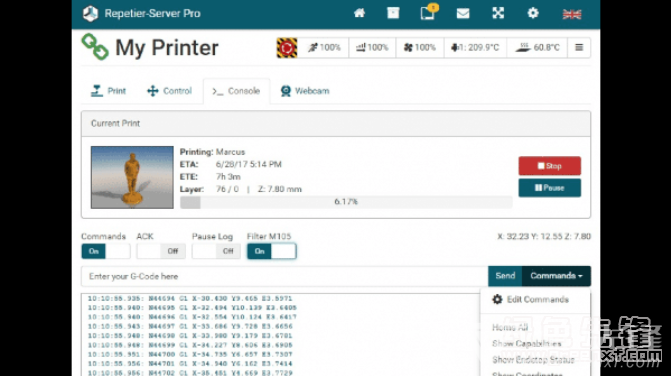Switch to the Webcam tab
Image resolution: width=671 pixels, height=376 pixels.
point(305,91)
